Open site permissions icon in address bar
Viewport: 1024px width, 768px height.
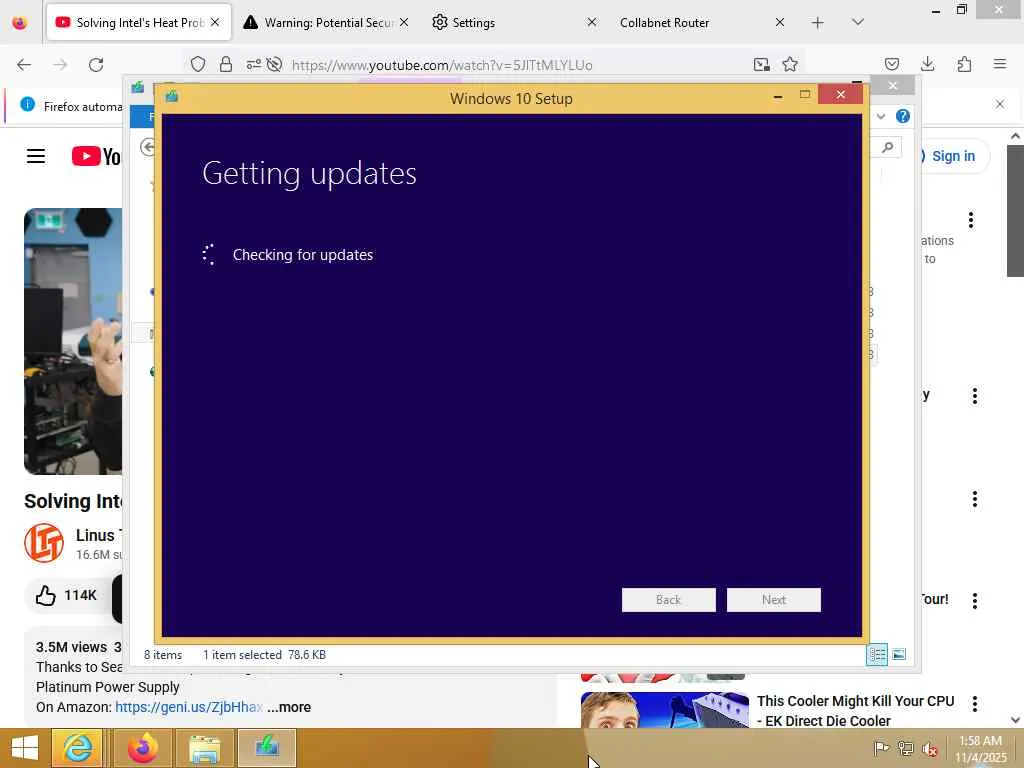253,64
